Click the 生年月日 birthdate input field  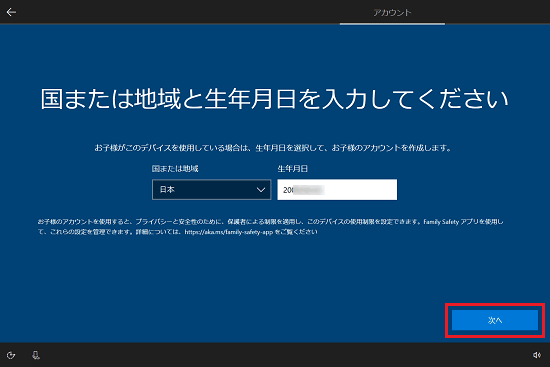(337, 189)
